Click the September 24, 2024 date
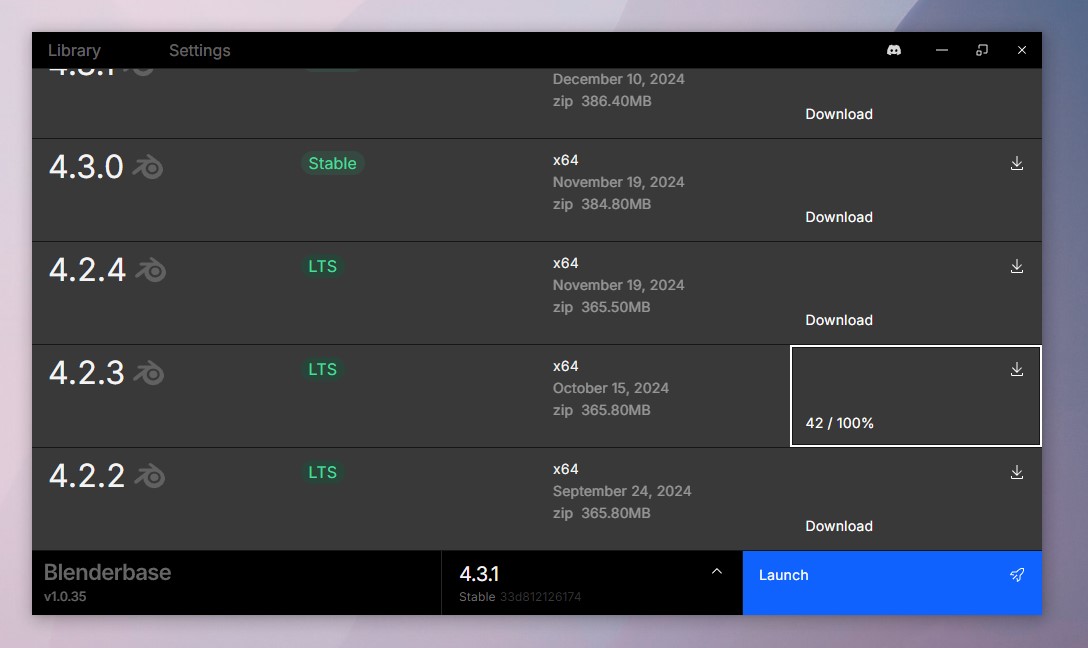The width and height of the screenshot is (1088, 648). 622,491
